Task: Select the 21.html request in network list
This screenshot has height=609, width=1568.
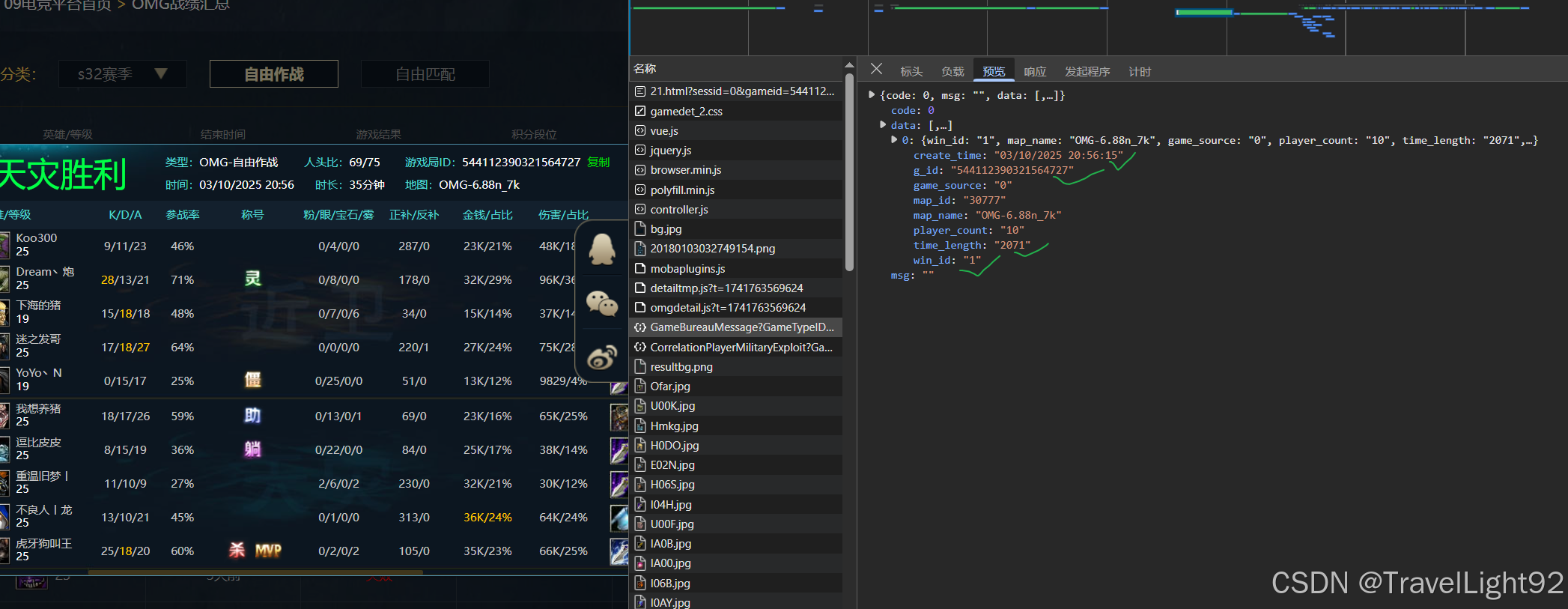Action: point(737,91)
